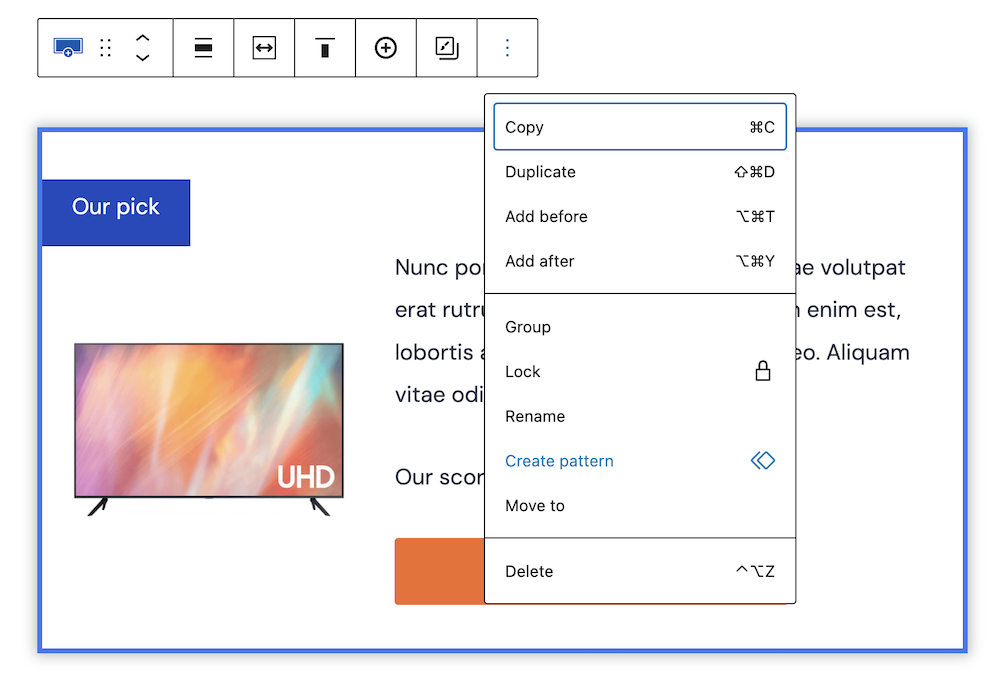This screenshot has height=680, width=1000.
Task: Click the six-dot drag handle icon
Action: [106, 48]
